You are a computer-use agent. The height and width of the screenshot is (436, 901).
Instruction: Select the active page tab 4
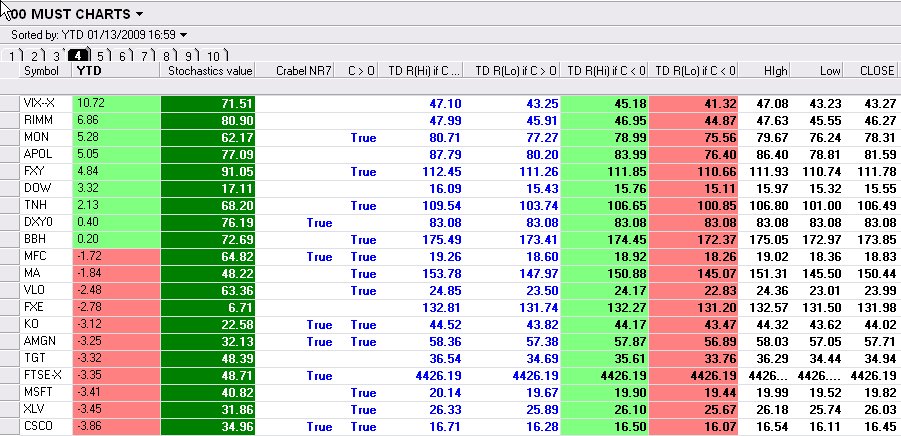78,56
